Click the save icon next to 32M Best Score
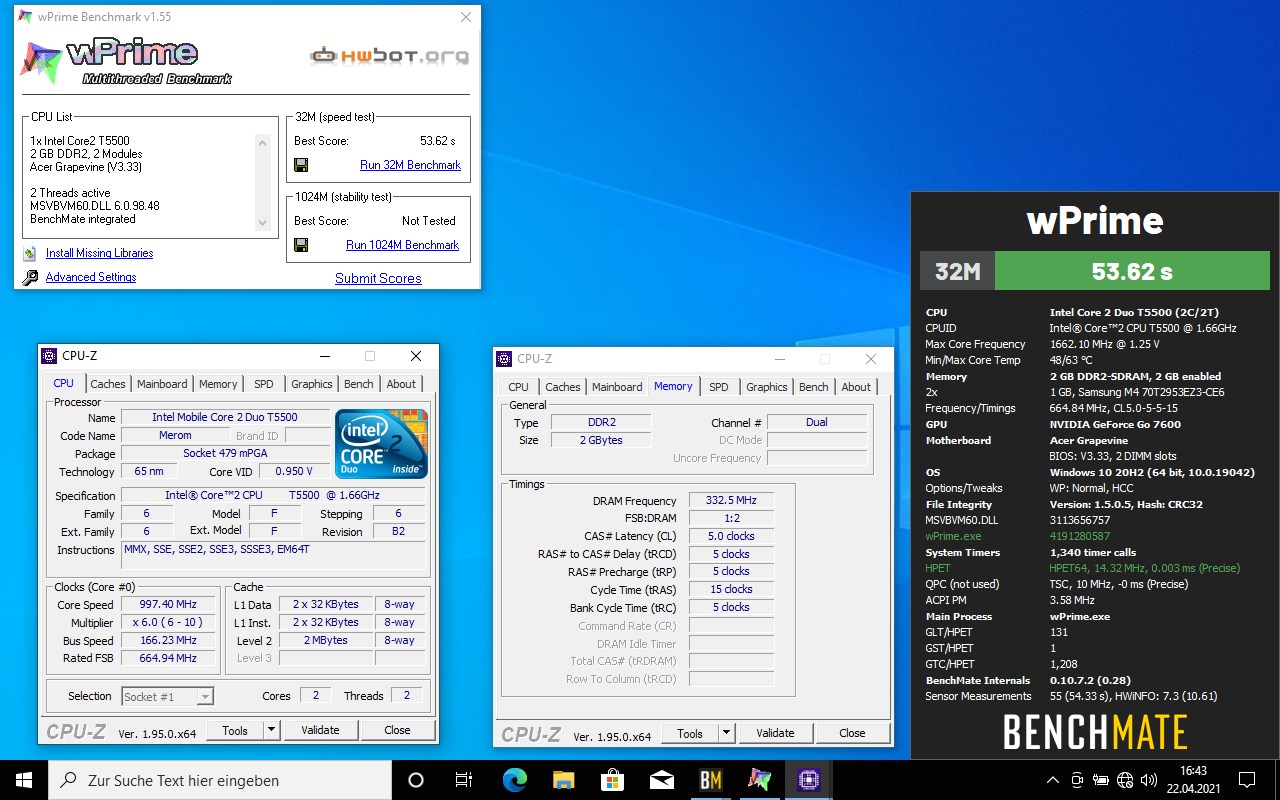This screenshot has height=800, width=1280. [x=301, y=165]
